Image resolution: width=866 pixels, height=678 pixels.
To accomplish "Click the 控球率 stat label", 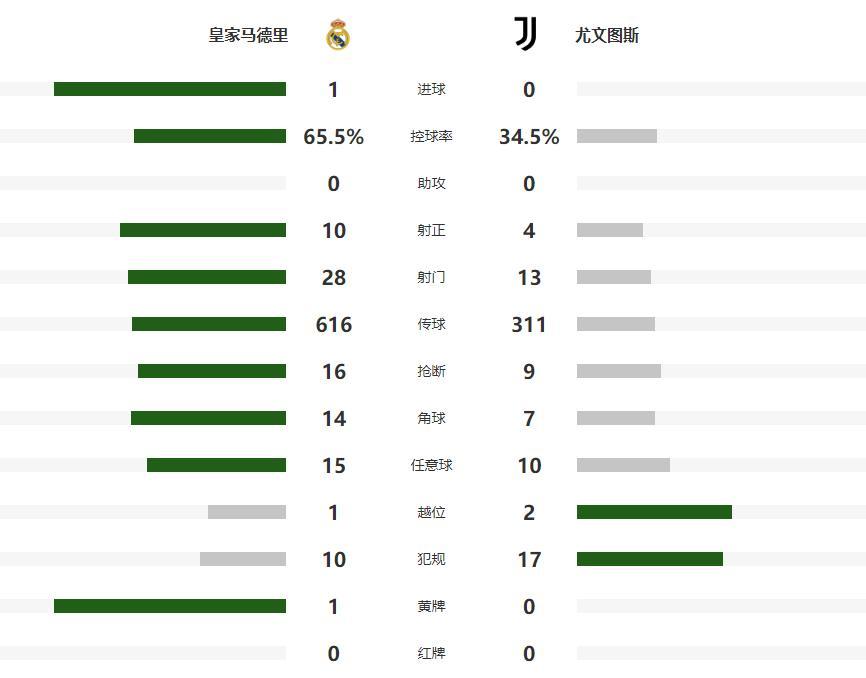I will pos(431,137).
